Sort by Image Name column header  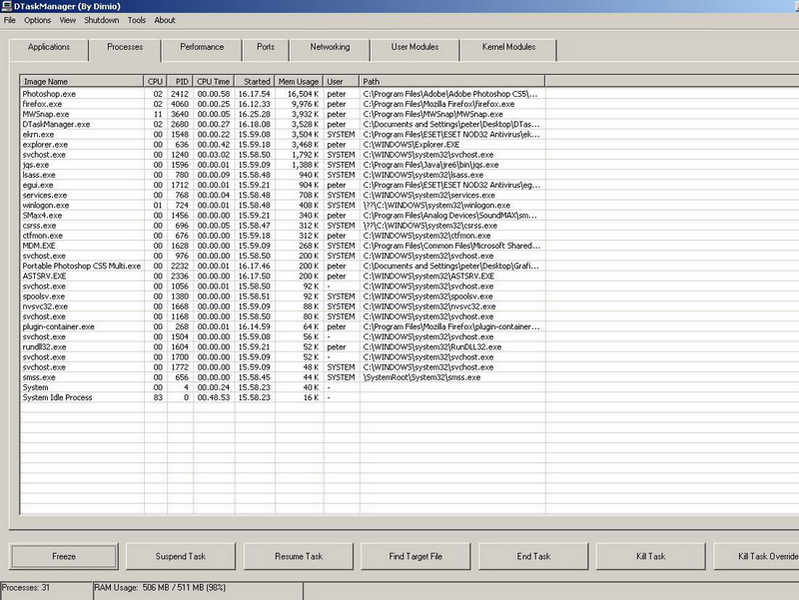tap(82, 81)
